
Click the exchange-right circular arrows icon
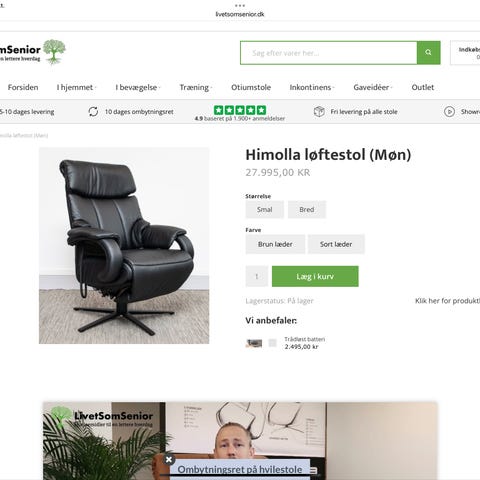[93, 112]
